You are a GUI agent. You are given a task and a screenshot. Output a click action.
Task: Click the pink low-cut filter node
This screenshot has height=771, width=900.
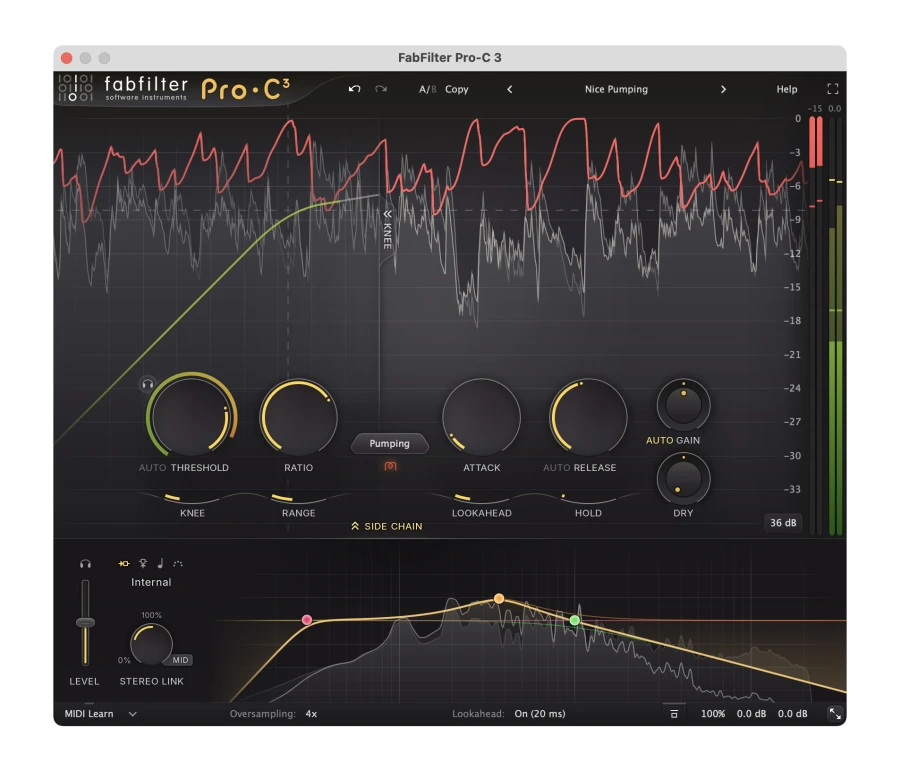tap(307, 619)
